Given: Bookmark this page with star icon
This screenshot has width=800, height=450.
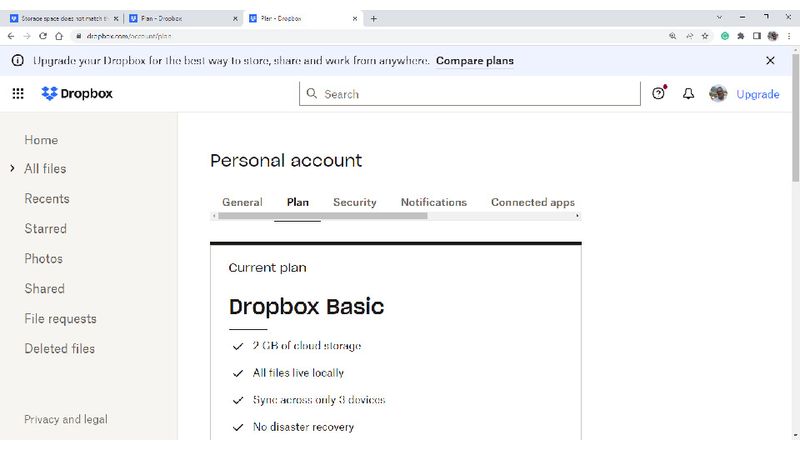Looking at the screenshot, I should pyautogui.click(x=705, y=36).
